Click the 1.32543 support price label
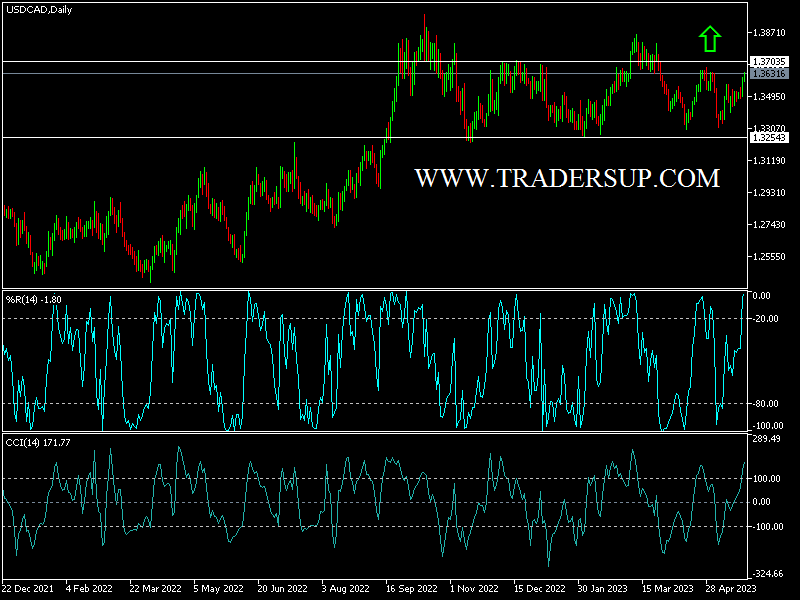800x600 pixels. coord(769,138)
